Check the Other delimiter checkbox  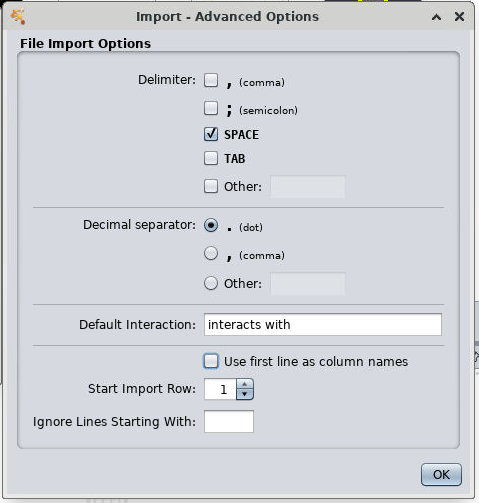point(211,186)
